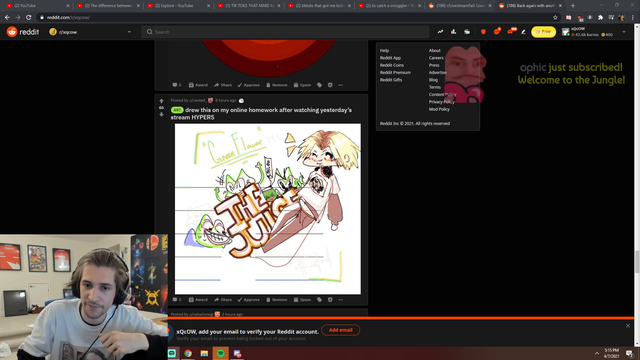Open the browser extensions puzzle icon

[600, 18]
